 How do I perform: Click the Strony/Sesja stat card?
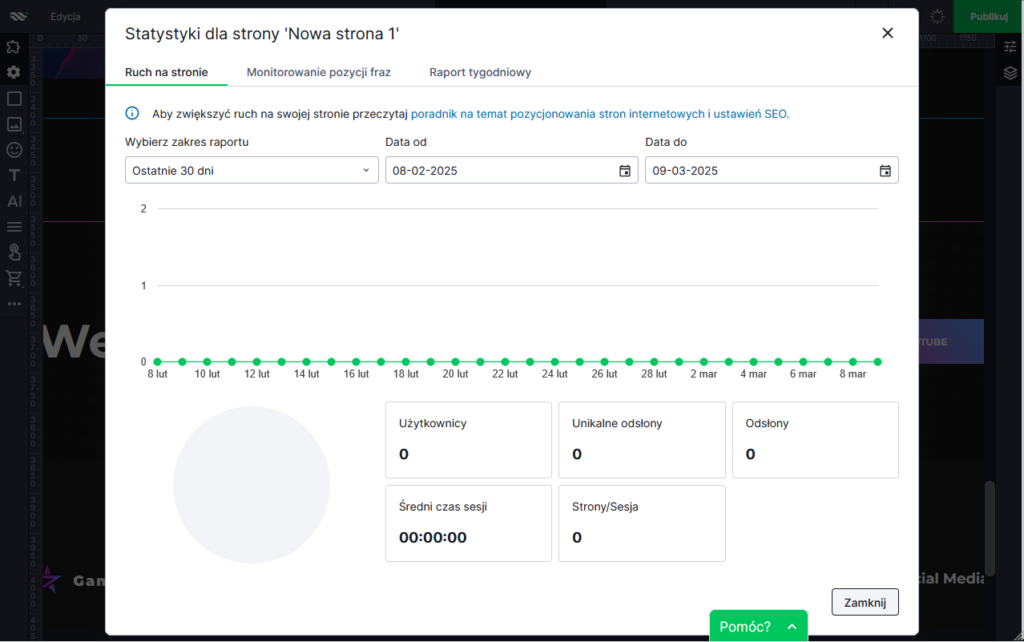(642, 523)
